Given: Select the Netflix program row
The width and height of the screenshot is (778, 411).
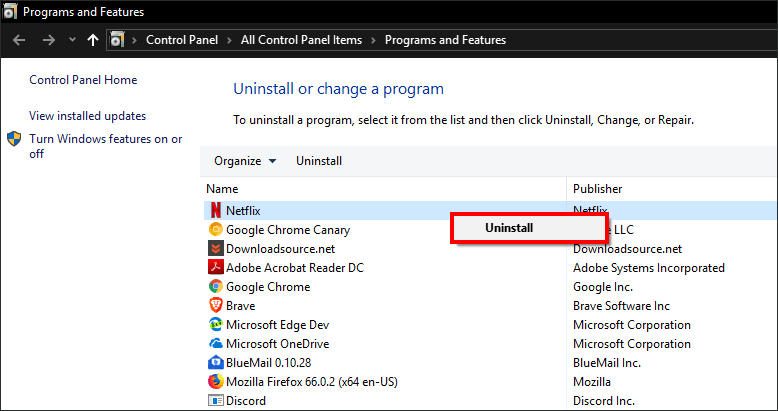Looking at the screenshot, I should [490, 210].
